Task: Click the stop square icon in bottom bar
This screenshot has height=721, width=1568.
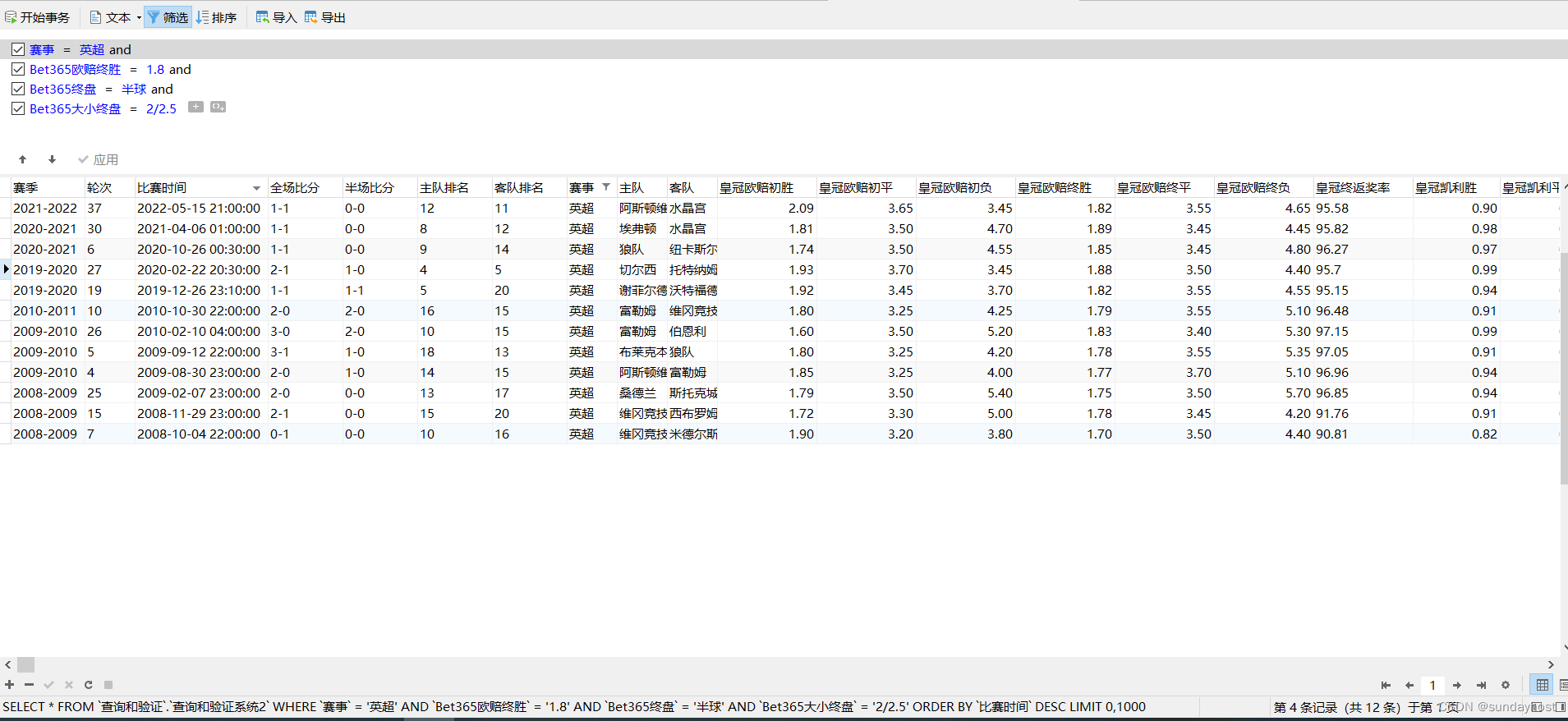Action: point(108,684)
